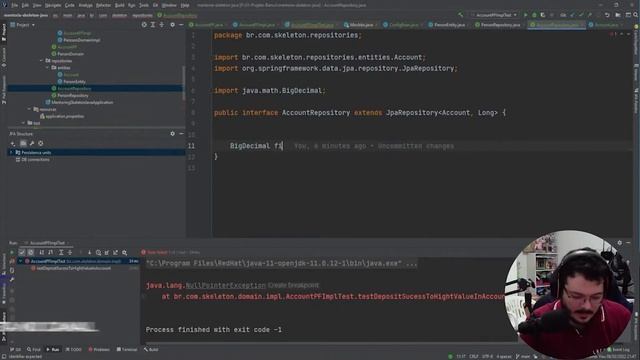Collapse AccountPFImplTest node in test results
Screen dimensions: 640x360
coord(20,261)
